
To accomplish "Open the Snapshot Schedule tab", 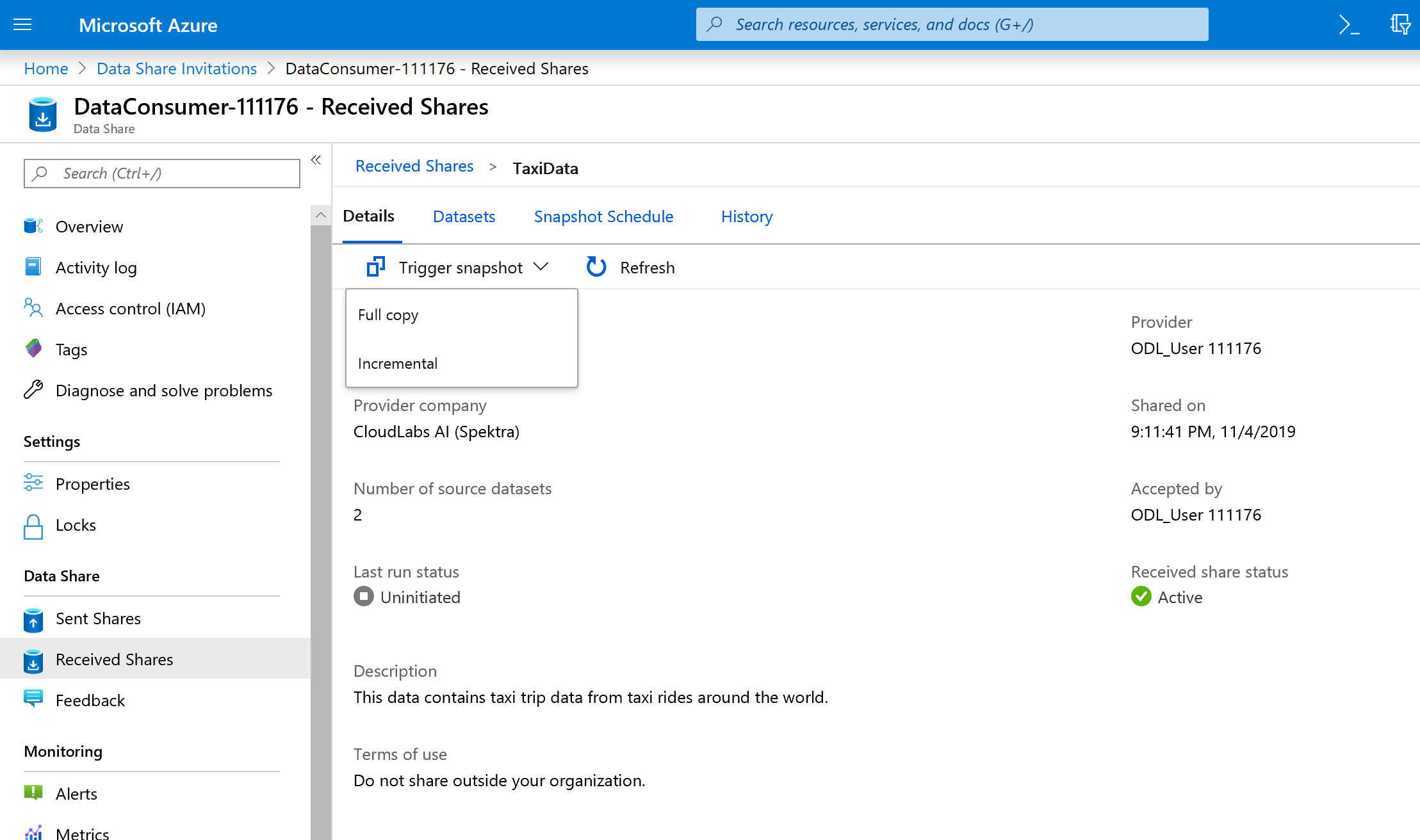I will pos(603,216).
